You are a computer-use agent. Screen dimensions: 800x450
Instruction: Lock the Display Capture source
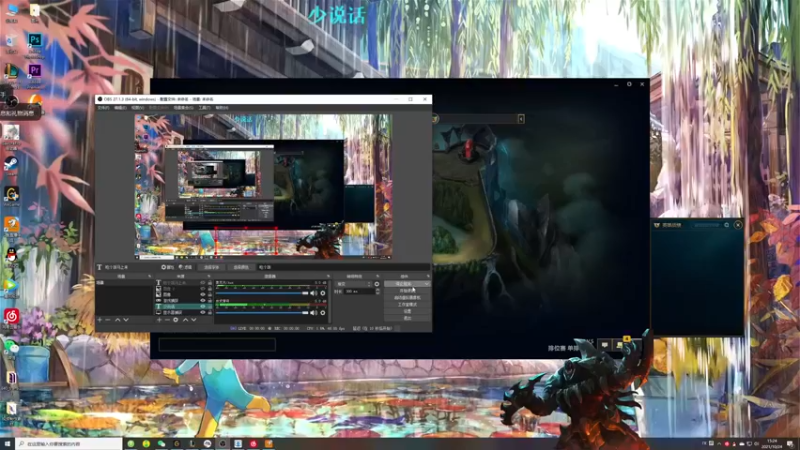pos(210,312)
